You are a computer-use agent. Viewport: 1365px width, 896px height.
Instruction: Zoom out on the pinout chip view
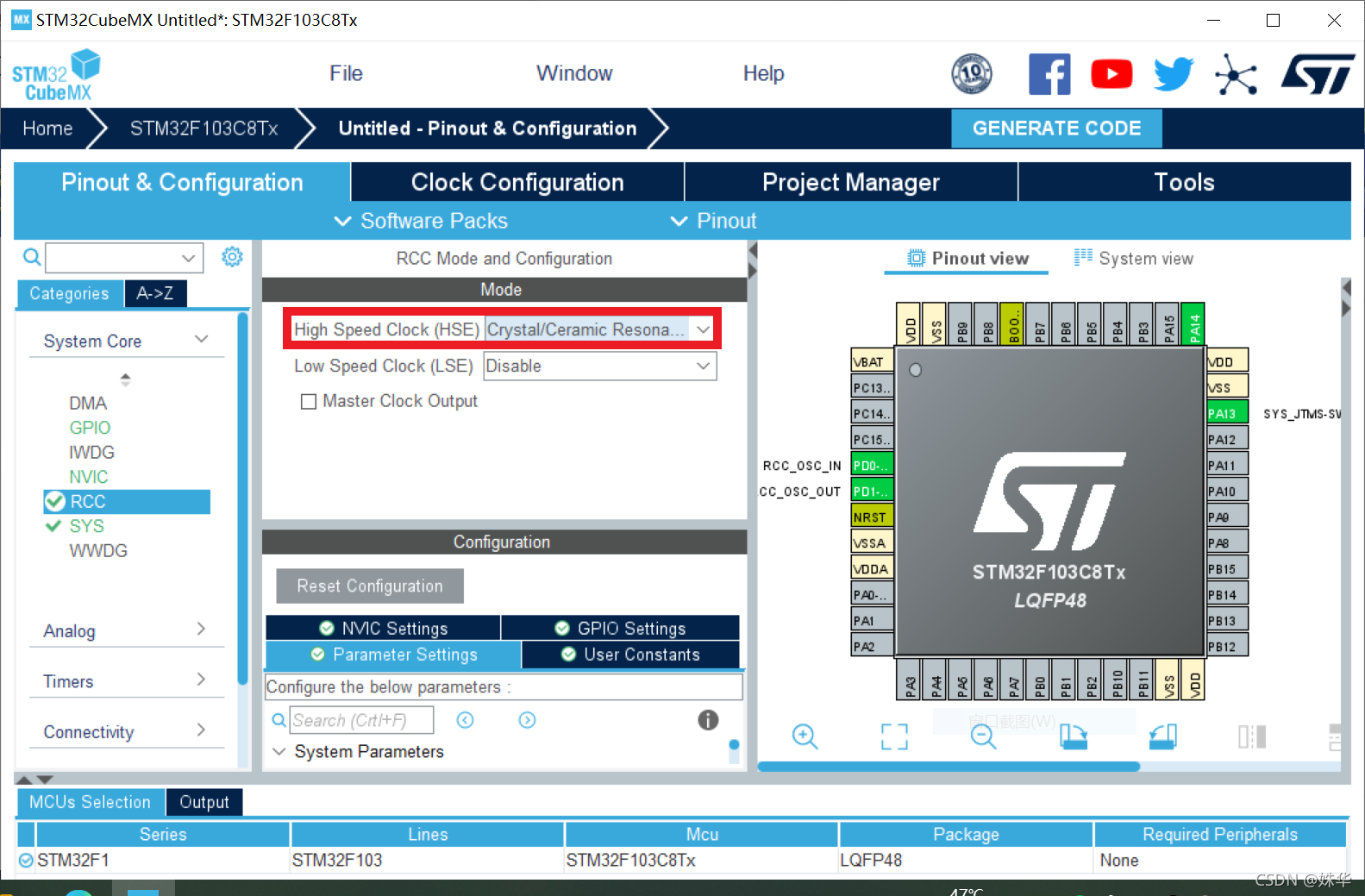pyautogui.click(x=983, y=736)
